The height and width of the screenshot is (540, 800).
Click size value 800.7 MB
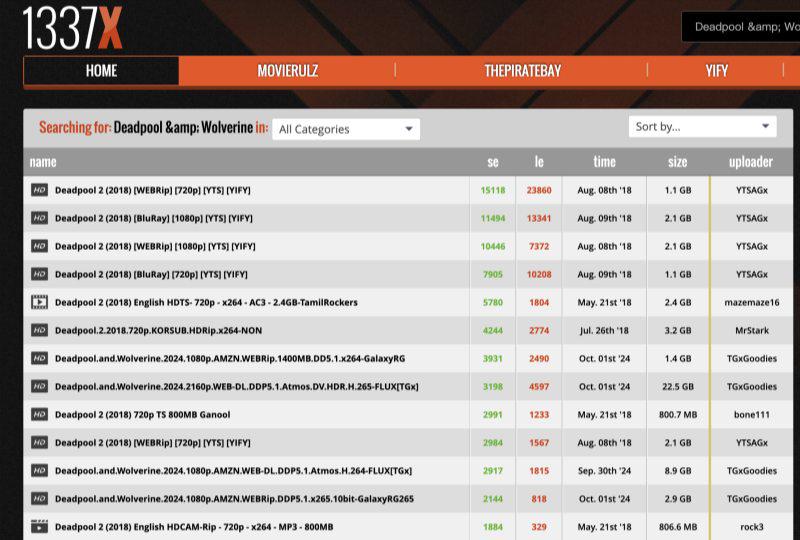point(678,414)
